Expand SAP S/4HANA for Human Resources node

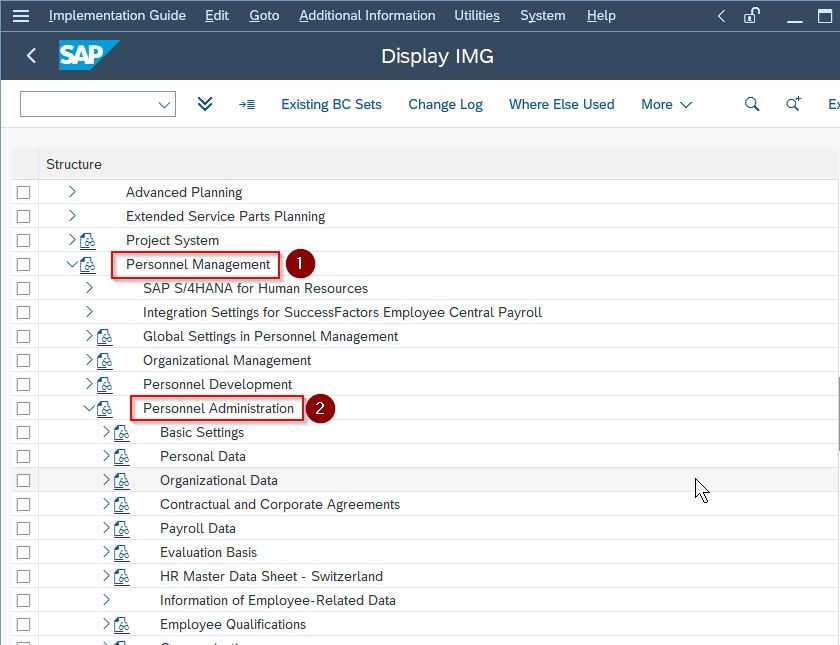pos(89,288)
